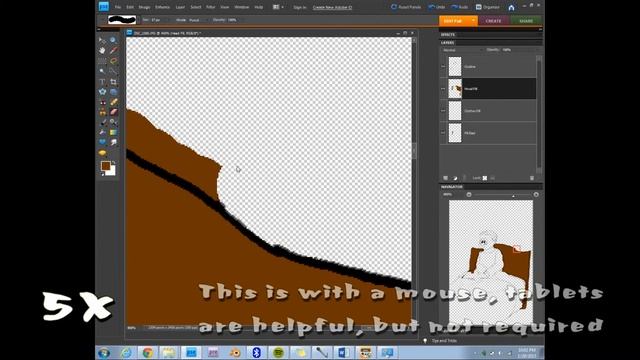Toggle visibility of the Clothes Fill layer
Screen dimensions: 640x360
pyautogui.click(x=443, y=111)
